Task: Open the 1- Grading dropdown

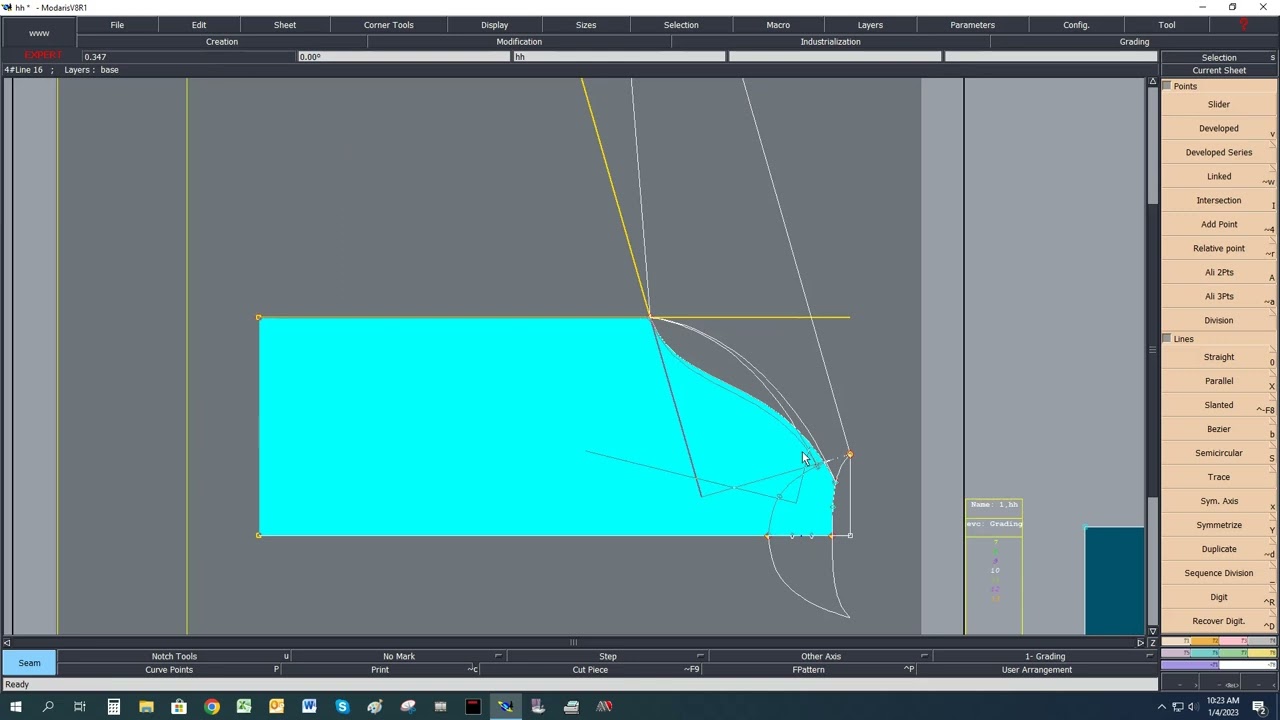Action: [x=1045, y=656]
